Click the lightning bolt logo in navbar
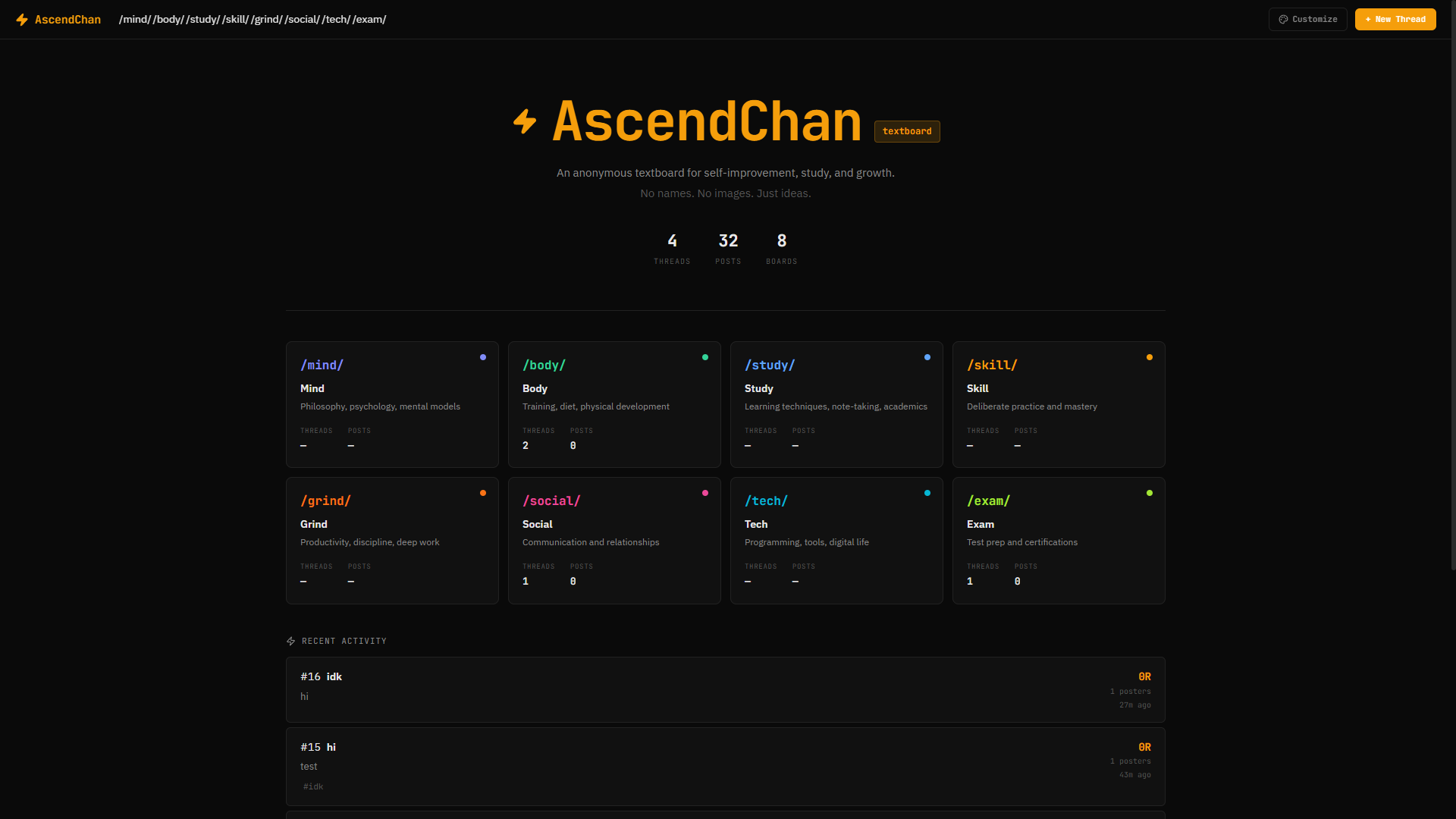 coord(22,20)
